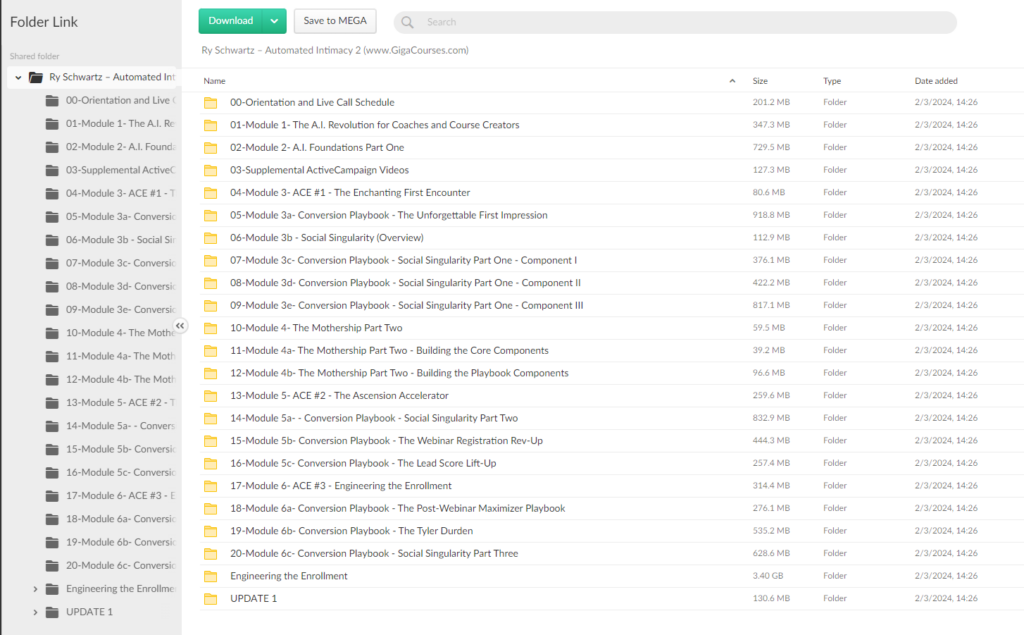Collapse the sidebar with double-chevron handle

pyautogui.click(x=180, y=326)
